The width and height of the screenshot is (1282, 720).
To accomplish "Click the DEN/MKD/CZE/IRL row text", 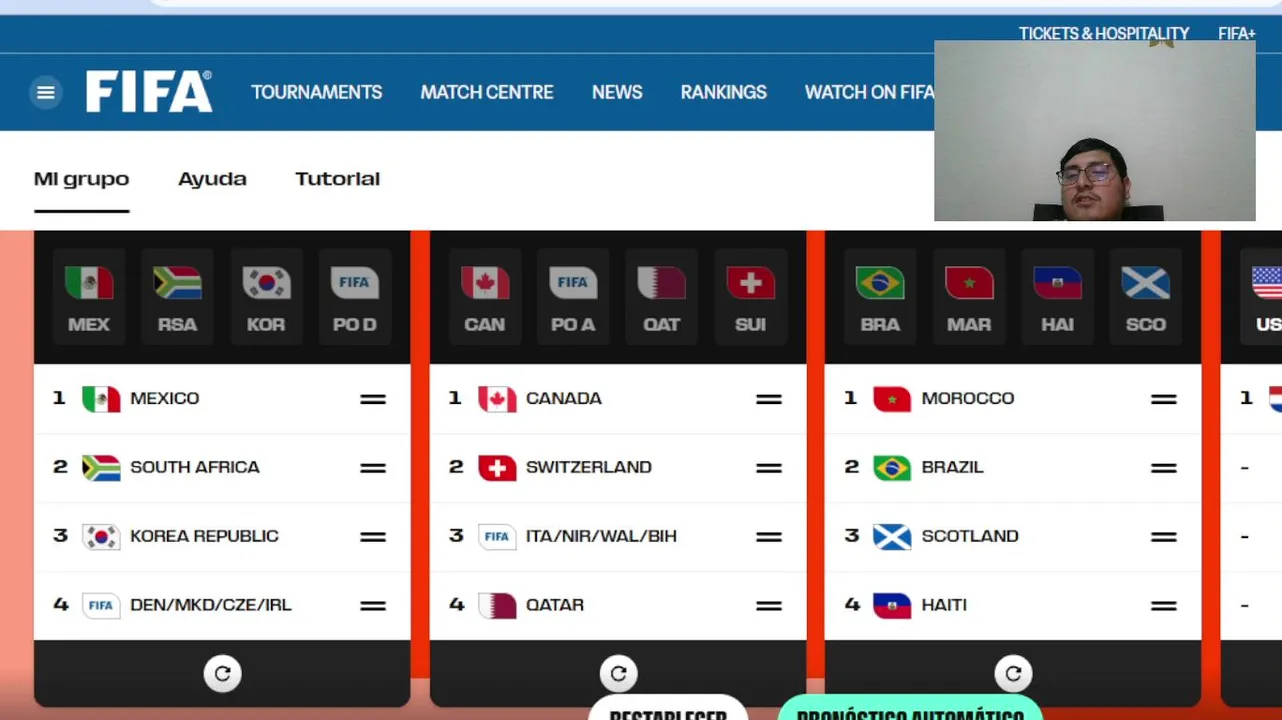I will (211, 605).
